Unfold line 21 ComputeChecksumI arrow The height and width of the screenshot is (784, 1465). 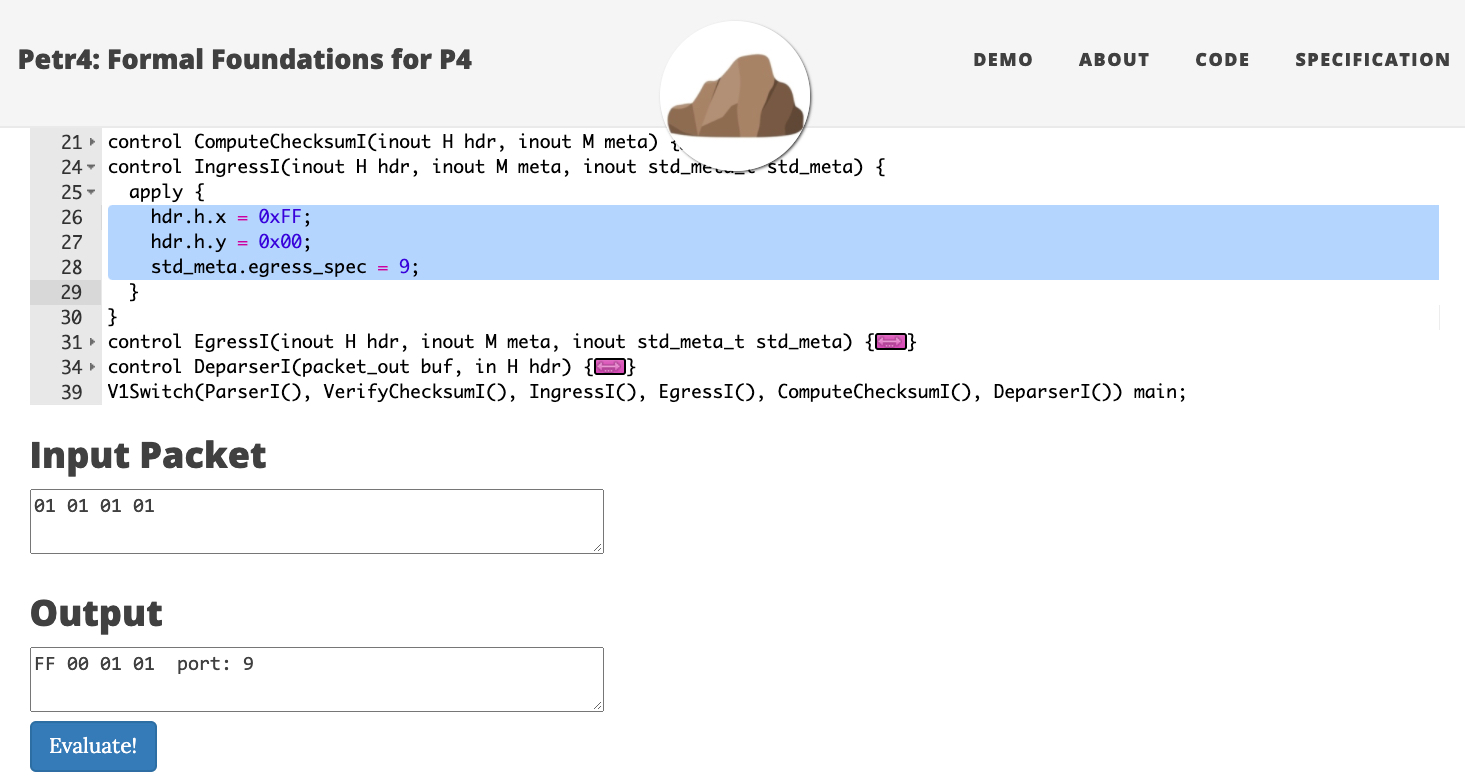click(x=92, y=143)
